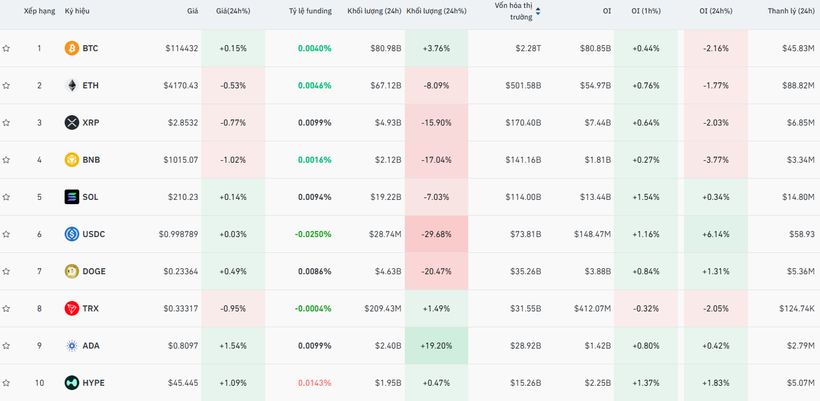Sort by Tỷ lệ funding column header

[x=310, y=12]
